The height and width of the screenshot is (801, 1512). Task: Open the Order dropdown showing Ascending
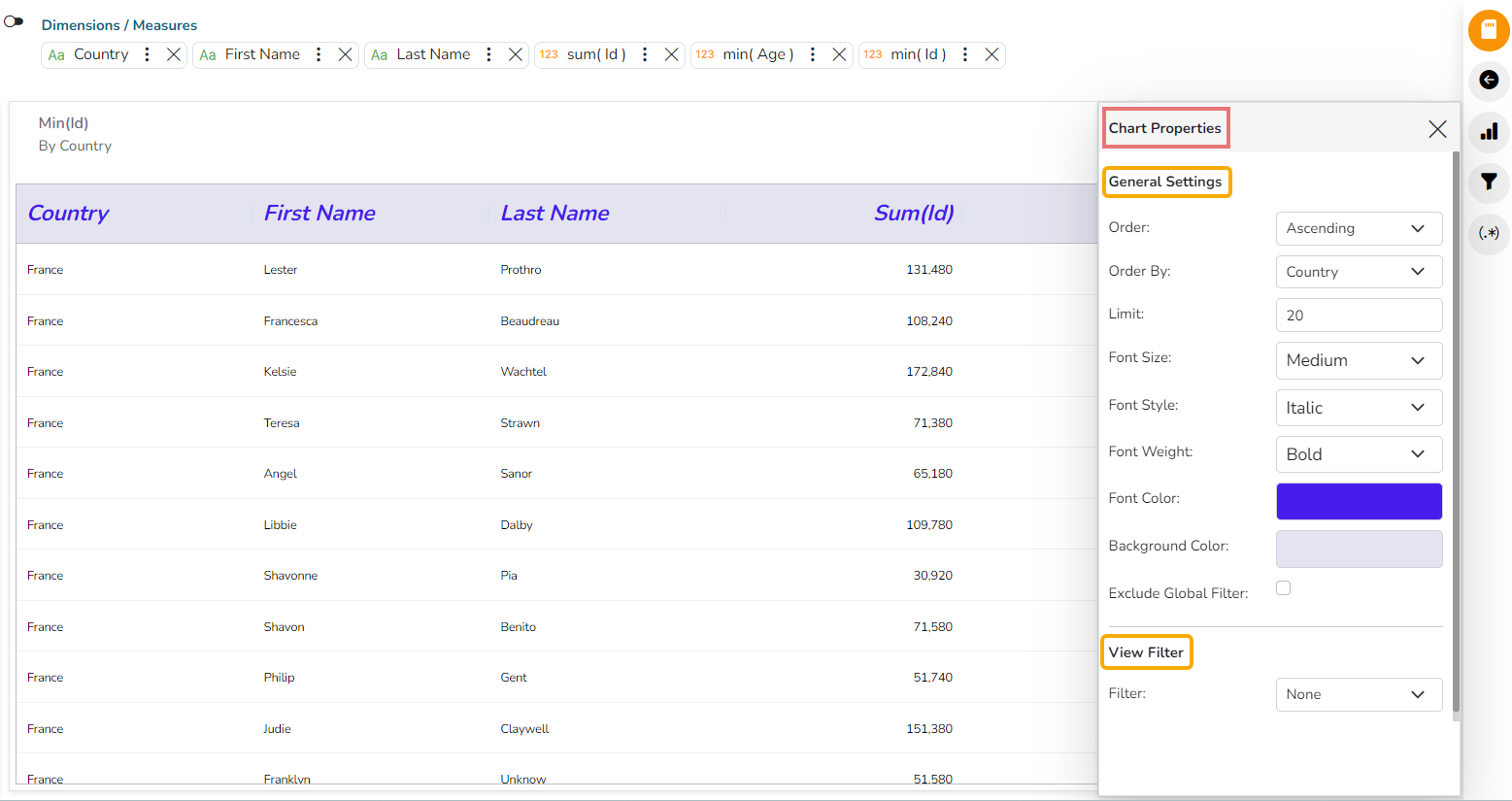click(x=1358, y=228)
